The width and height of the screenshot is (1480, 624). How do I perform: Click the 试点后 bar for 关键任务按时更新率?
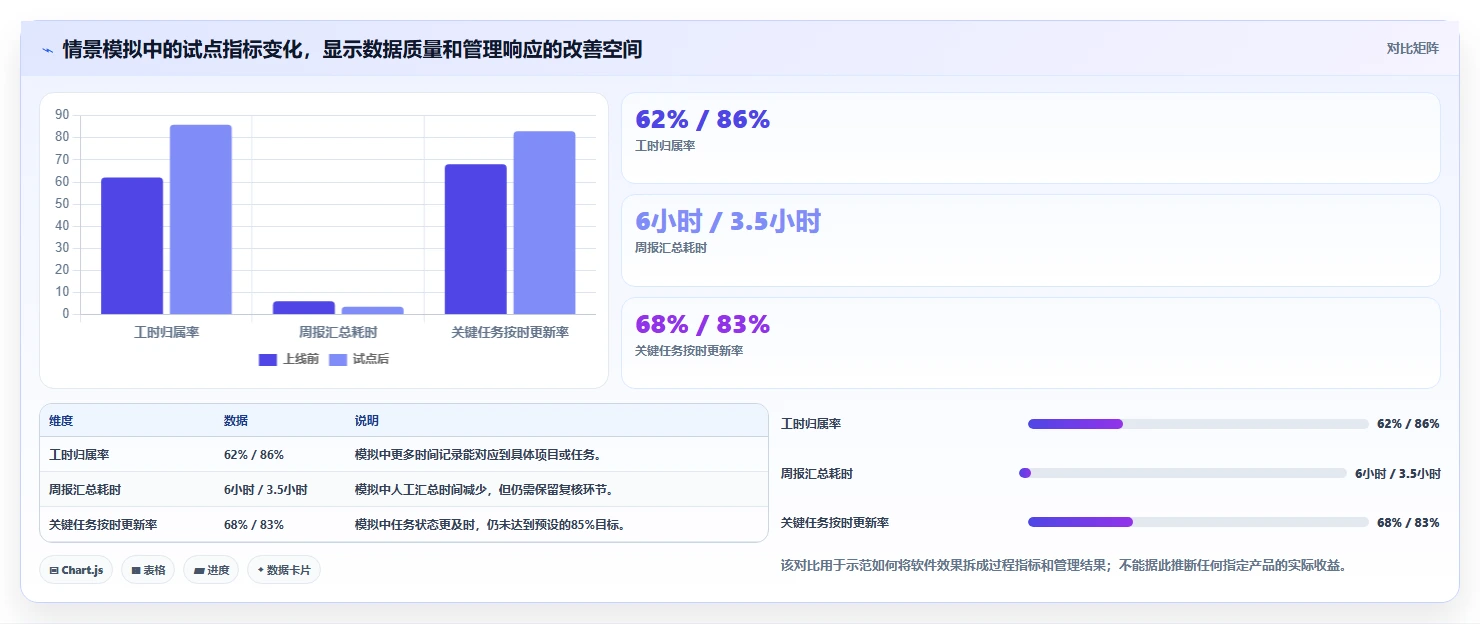544,223
